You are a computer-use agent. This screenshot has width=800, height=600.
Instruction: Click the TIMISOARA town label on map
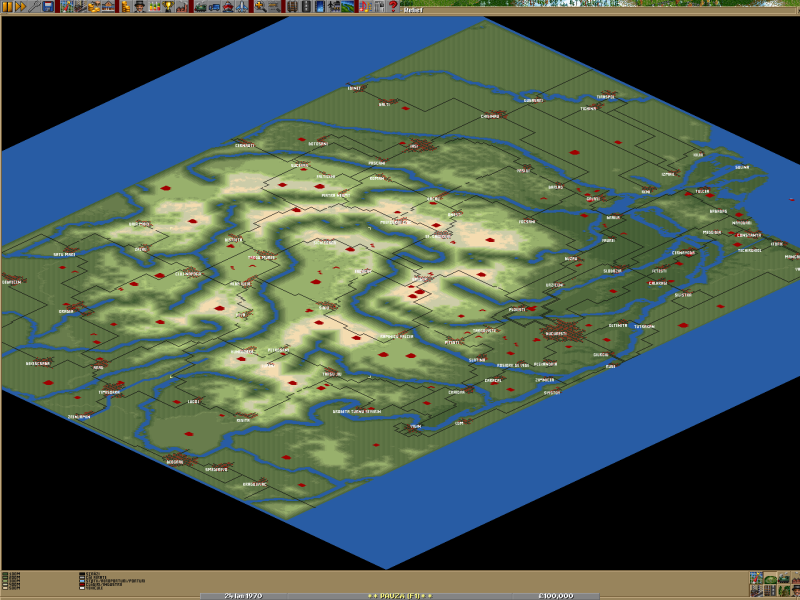click(110, 392)
